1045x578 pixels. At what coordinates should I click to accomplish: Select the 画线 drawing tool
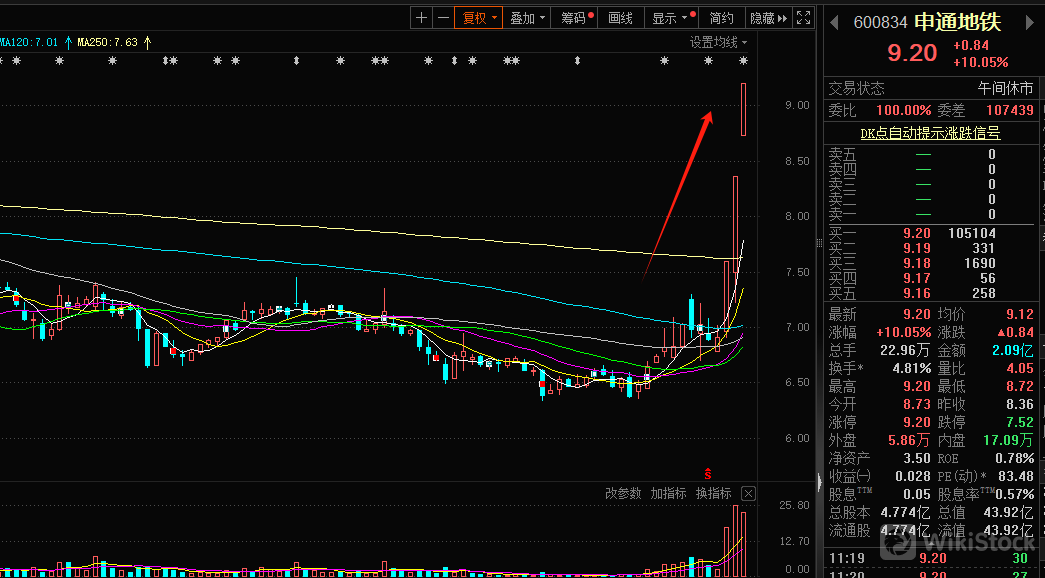(x=621, y=18)
